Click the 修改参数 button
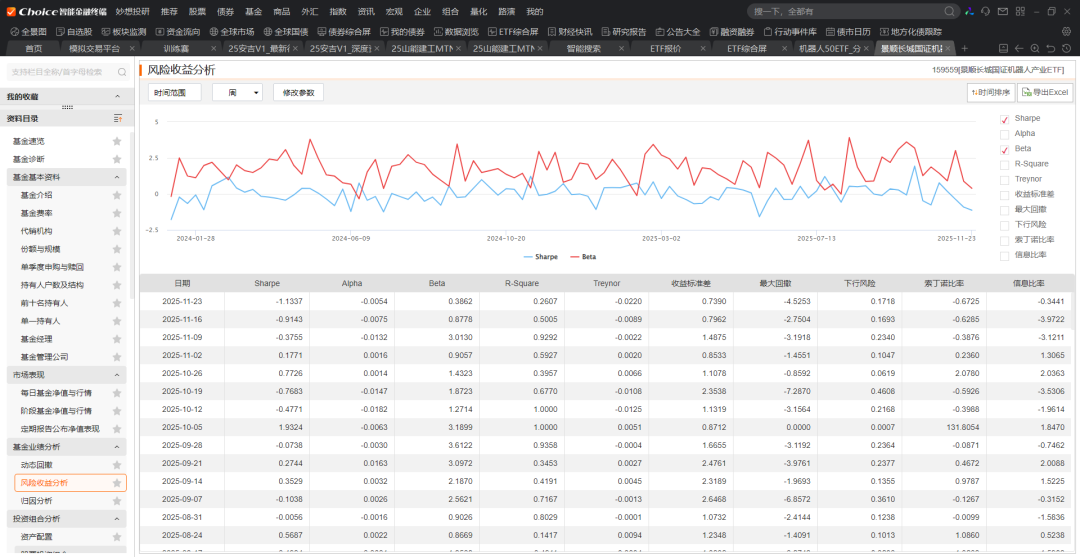The height and width of the screenshot is (557, 1080). click(x=298, y=92)
